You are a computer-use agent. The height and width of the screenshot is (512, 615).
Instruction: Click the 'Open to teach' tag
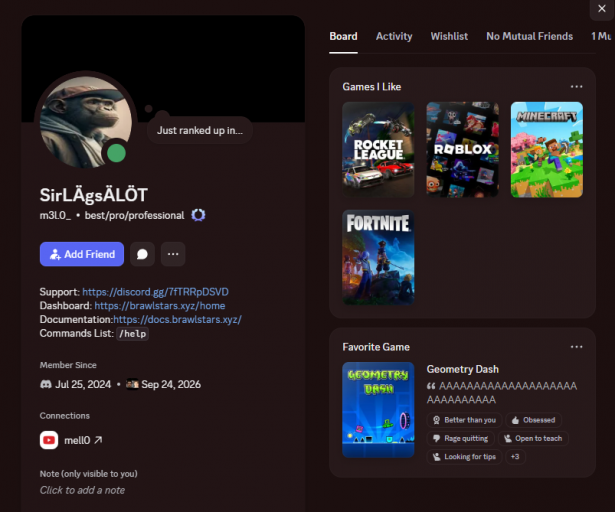pyautogui.click(x=533, y=438)
